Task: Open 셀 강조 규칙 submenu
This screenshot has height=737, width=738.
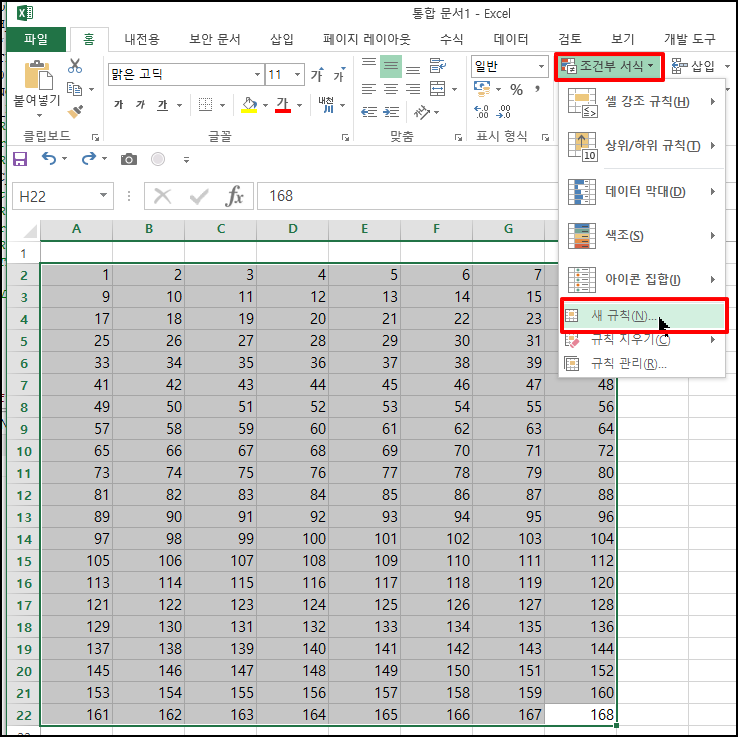Action: click(x=642, y=102)
